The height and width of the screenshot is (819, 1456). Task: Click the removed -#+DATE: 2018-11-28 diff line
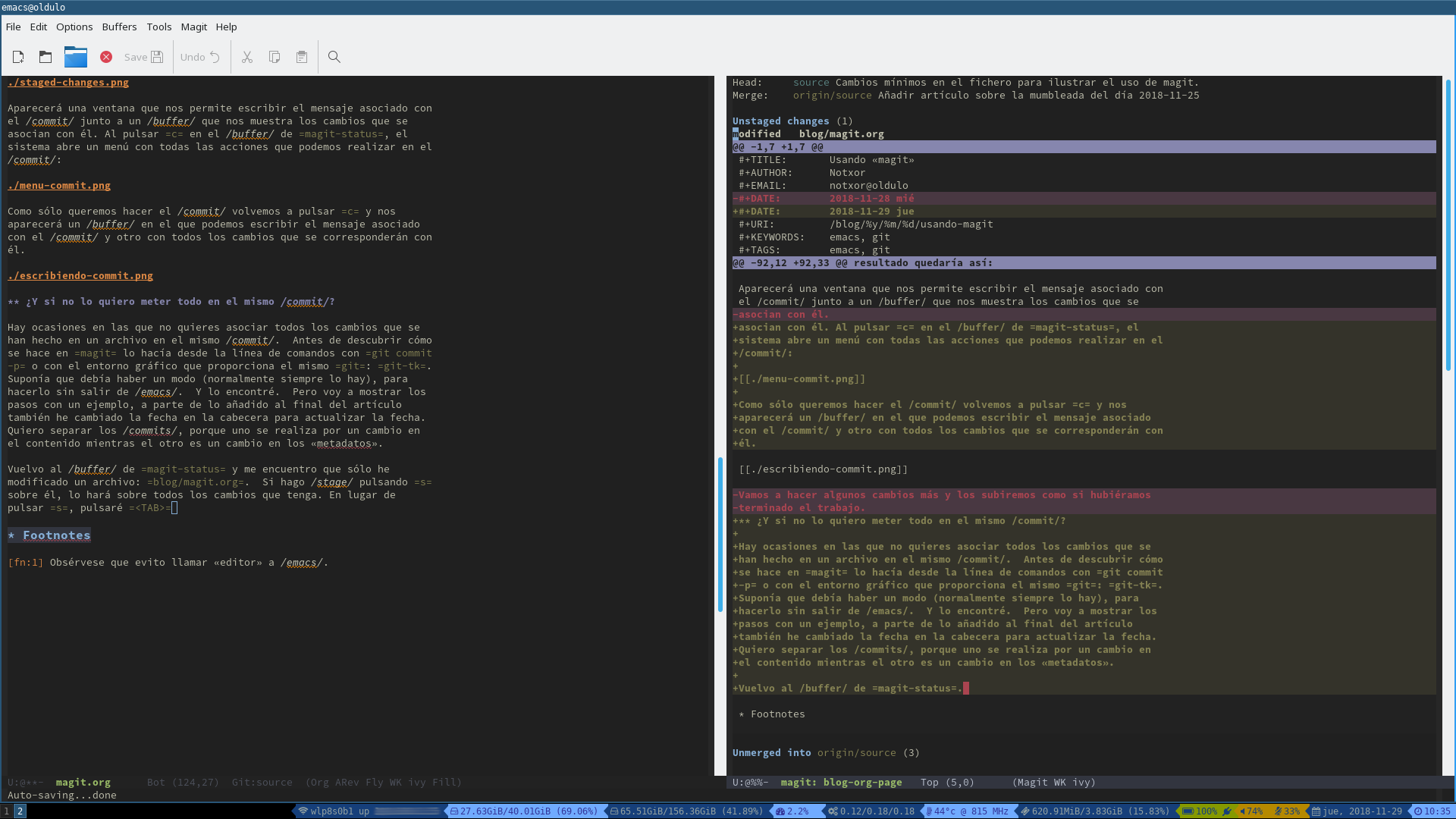point(1084,199)
